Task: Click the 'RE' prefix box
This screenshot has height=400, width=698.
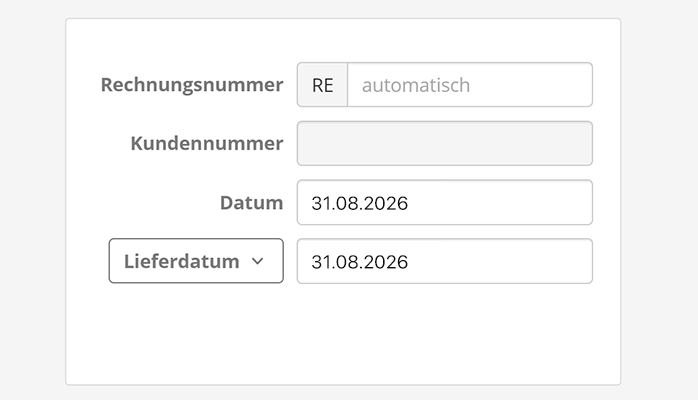Action: pyautogui.click(x=322, y=85)
